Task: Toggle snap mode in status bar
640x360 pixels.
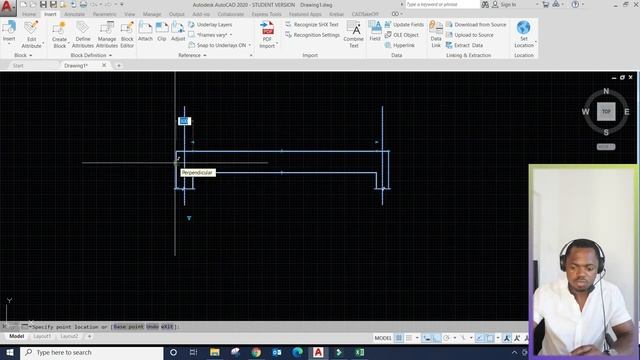Action: tap(409, 338)
